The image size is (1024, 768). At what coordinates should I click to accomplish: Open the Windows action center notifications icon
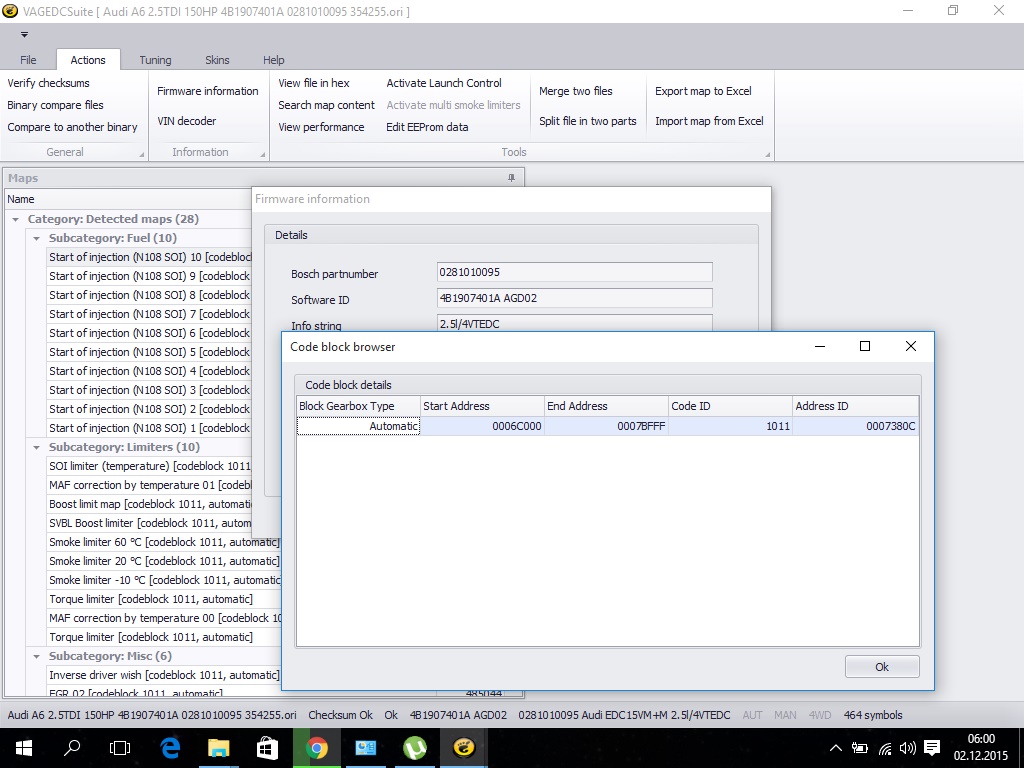point(932,747)
